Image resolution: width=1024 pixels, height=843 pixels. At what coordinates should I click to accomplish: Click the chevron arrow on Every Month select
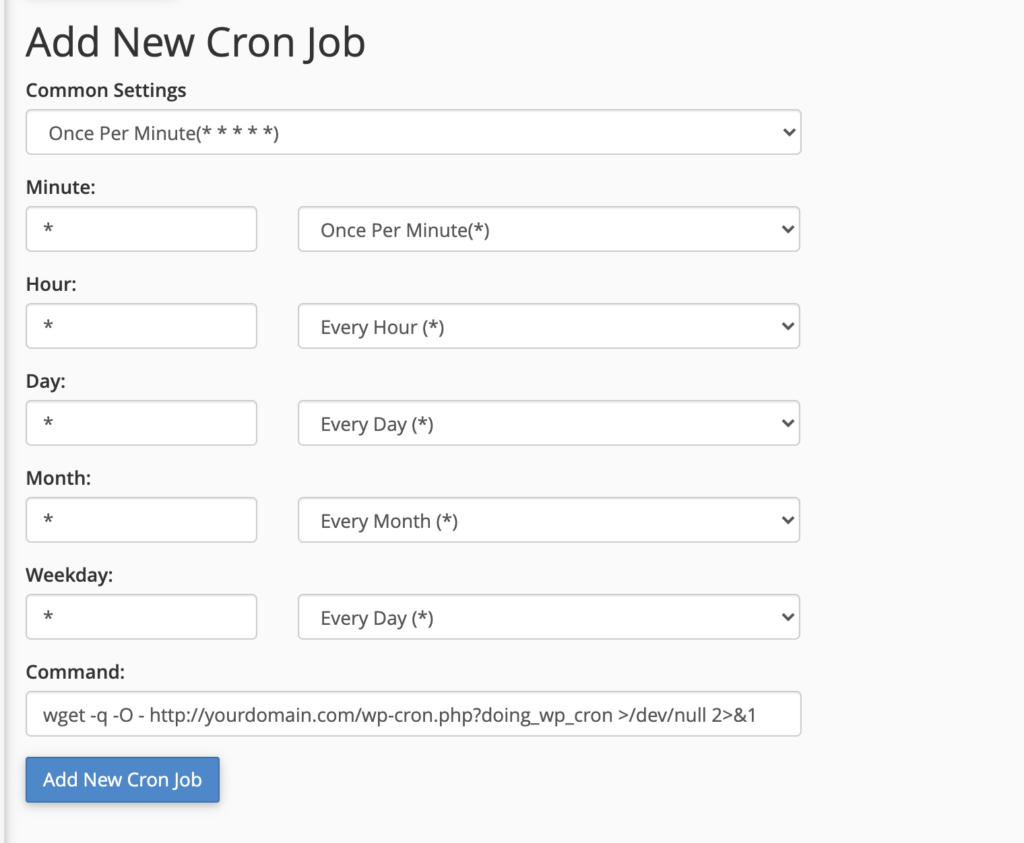788,520
